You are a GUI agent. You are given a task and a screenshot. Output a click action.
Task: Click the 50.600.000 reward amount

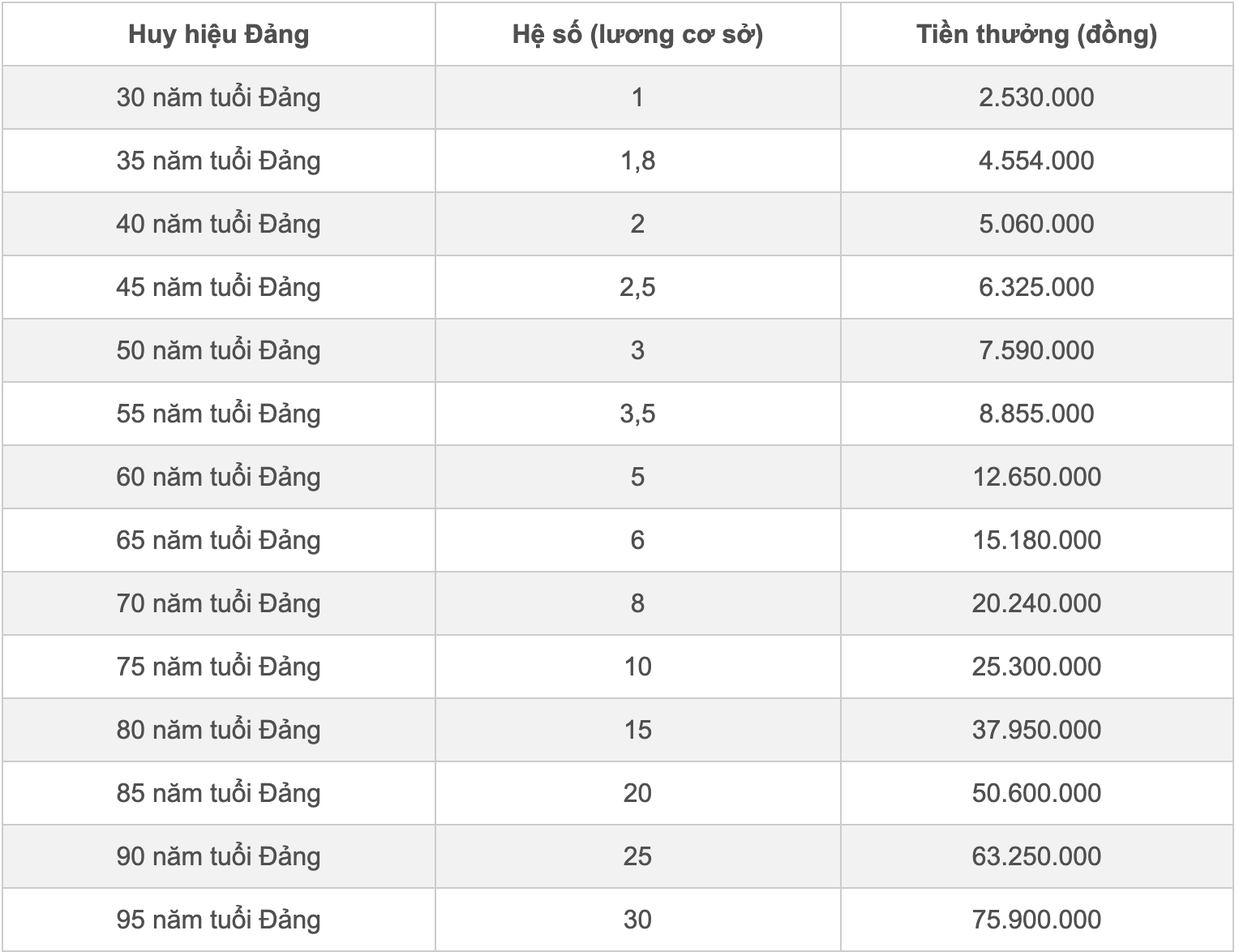coord(1036,793)
